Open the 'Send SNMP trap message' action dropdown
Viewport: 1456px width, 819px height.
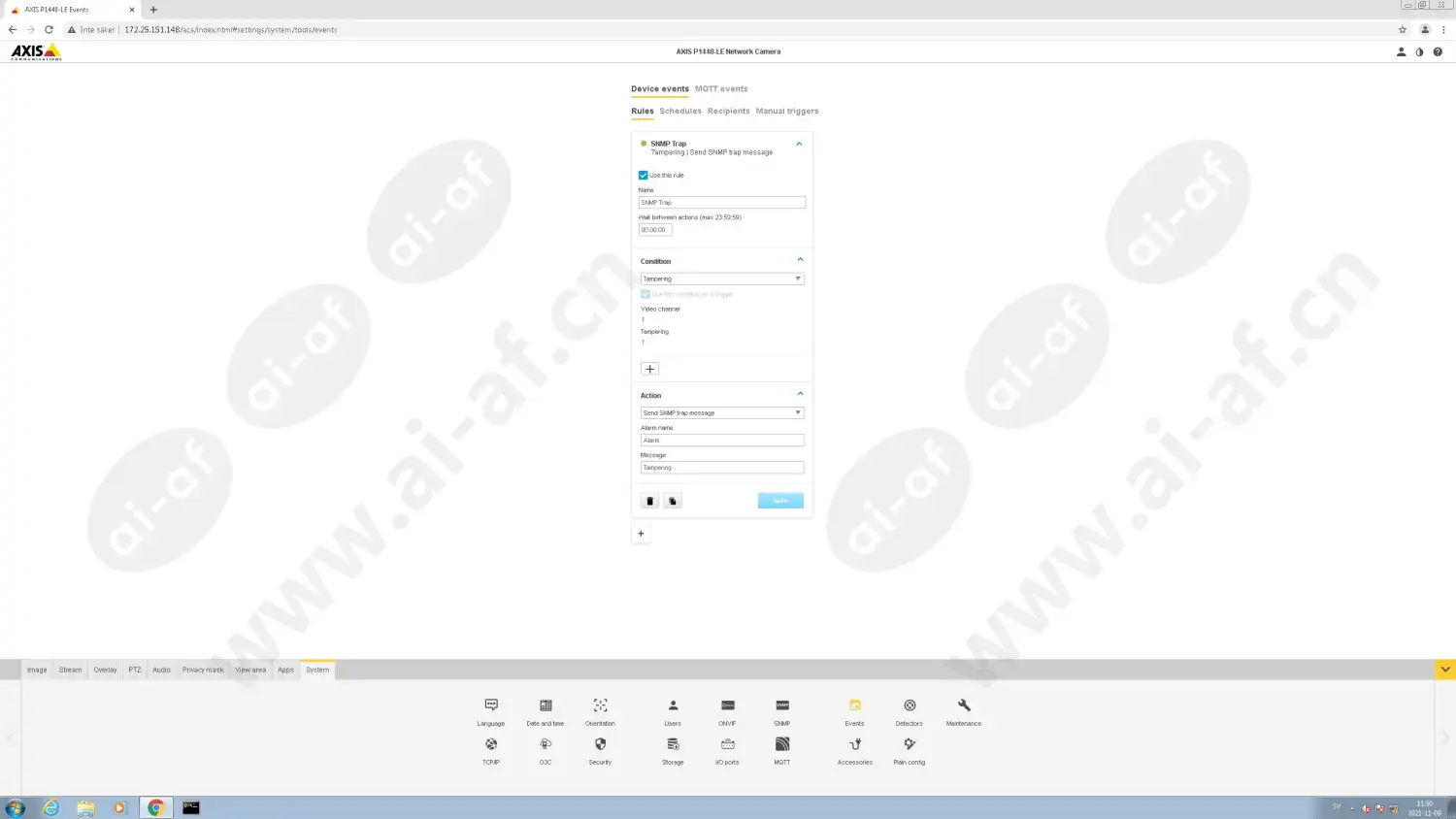(722, 413)
